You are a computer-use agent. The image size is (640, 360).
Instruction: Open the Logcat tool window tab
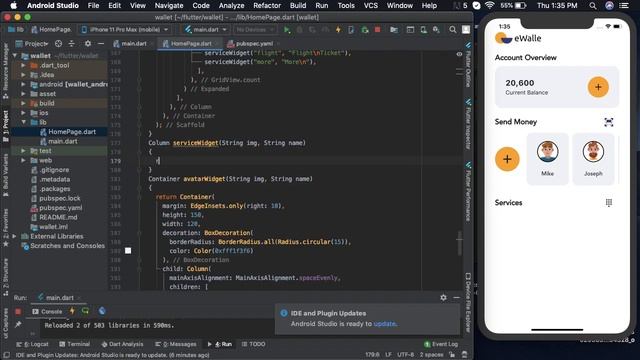coord(32,344)
